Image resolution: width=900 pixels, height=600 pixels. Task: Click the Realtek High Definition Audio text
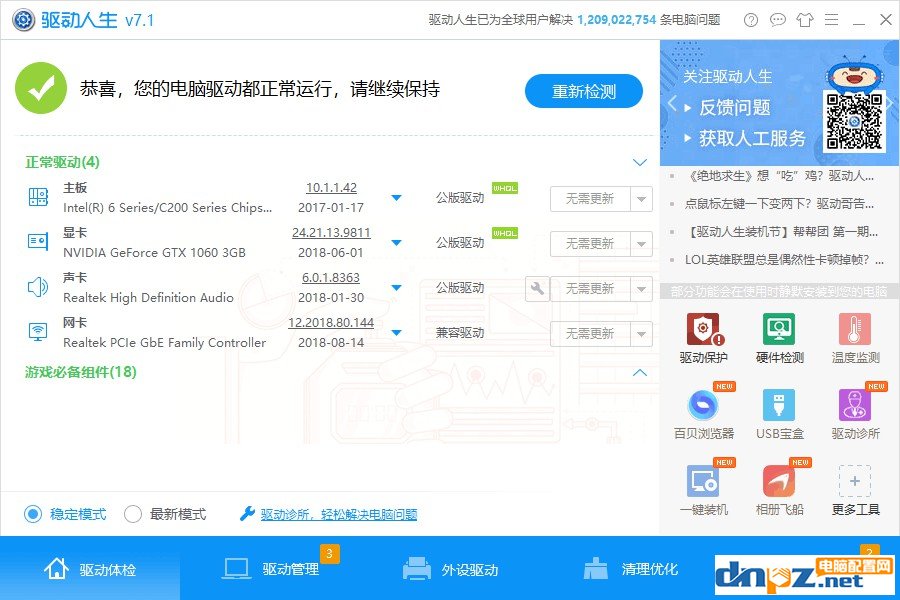[148, 297]
